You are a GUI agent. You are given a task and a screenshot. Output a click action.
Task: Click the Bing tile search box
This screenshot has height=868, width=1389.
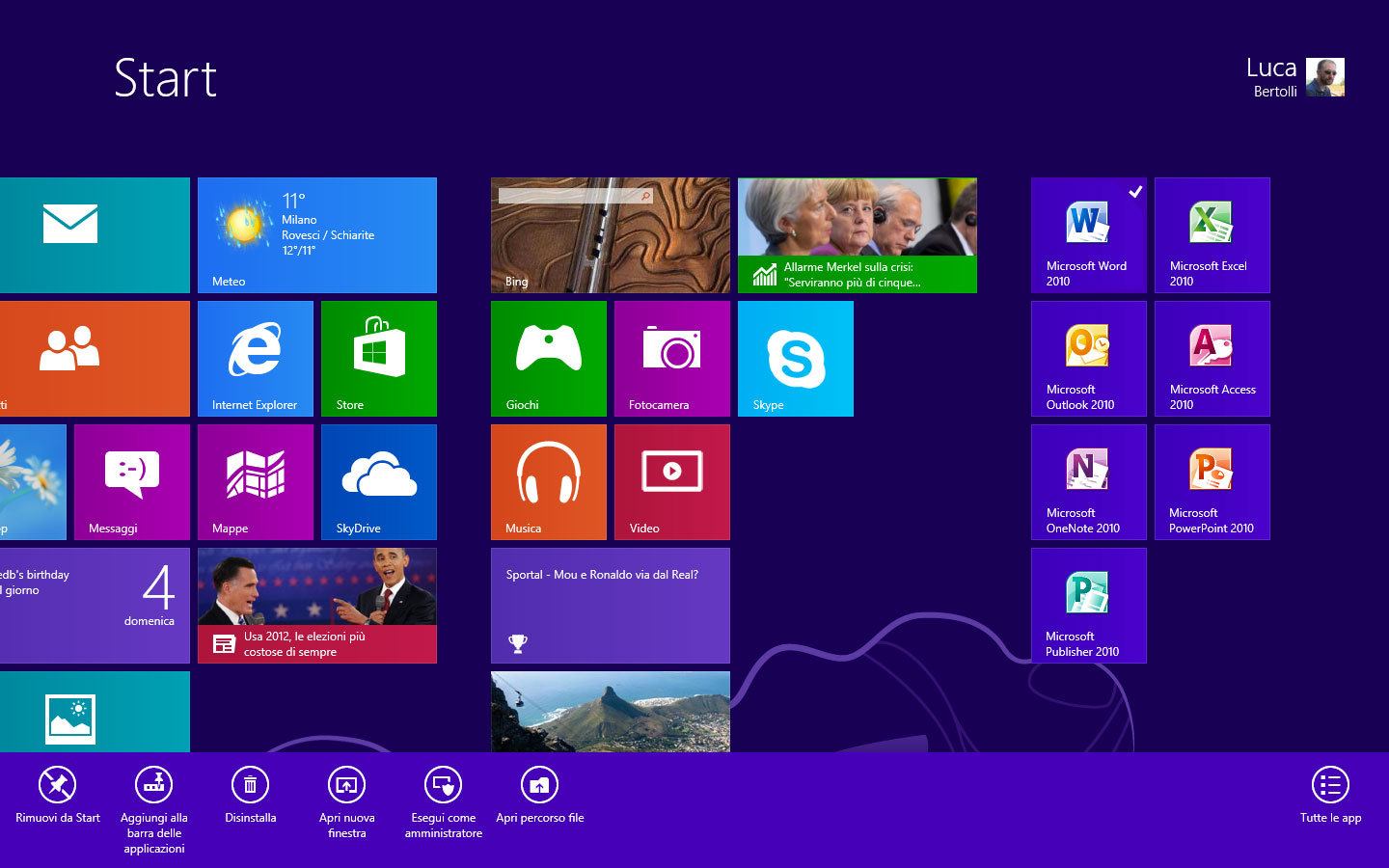576,196
